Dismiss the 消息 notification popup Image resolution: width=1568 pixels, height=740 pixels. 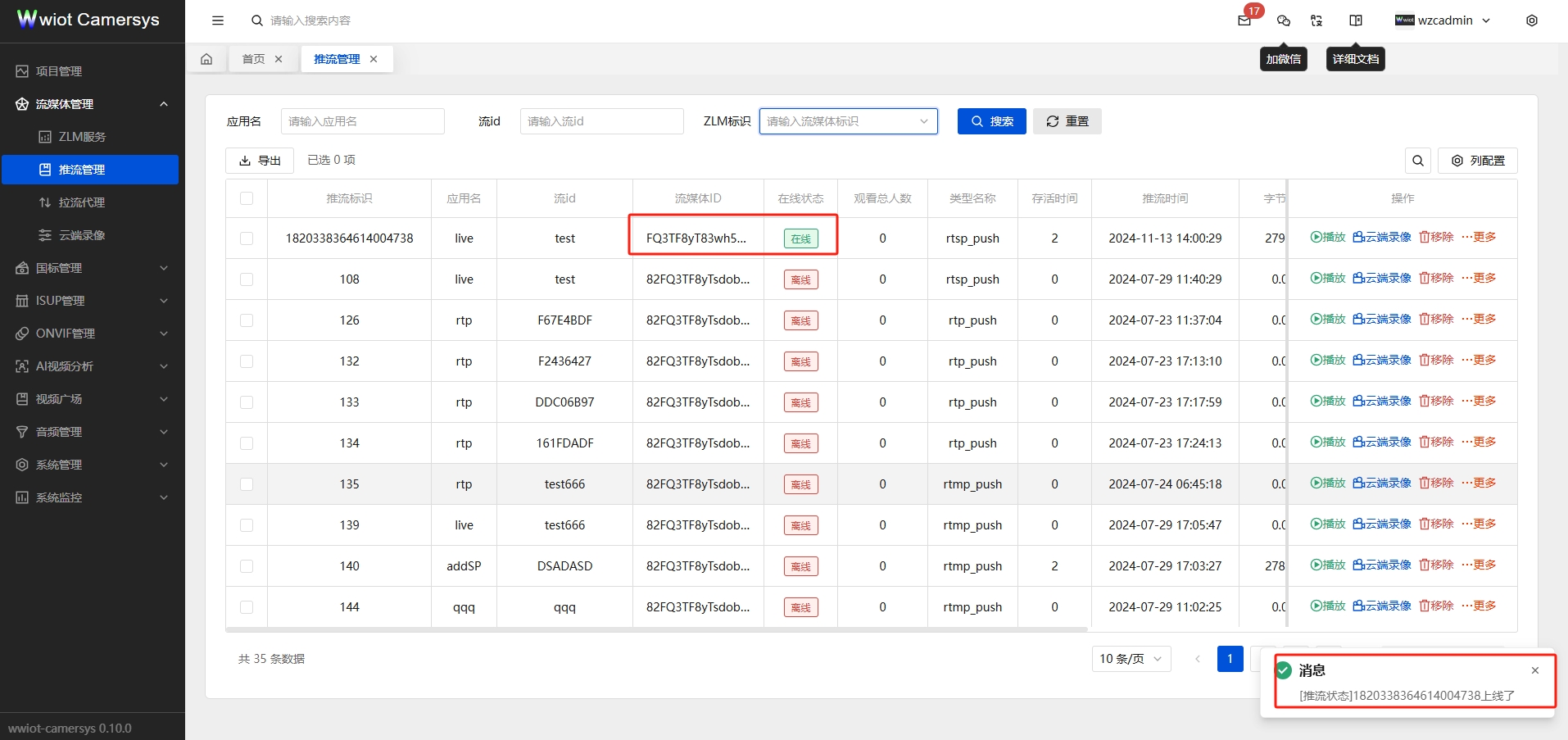(x=1535, y=670)
